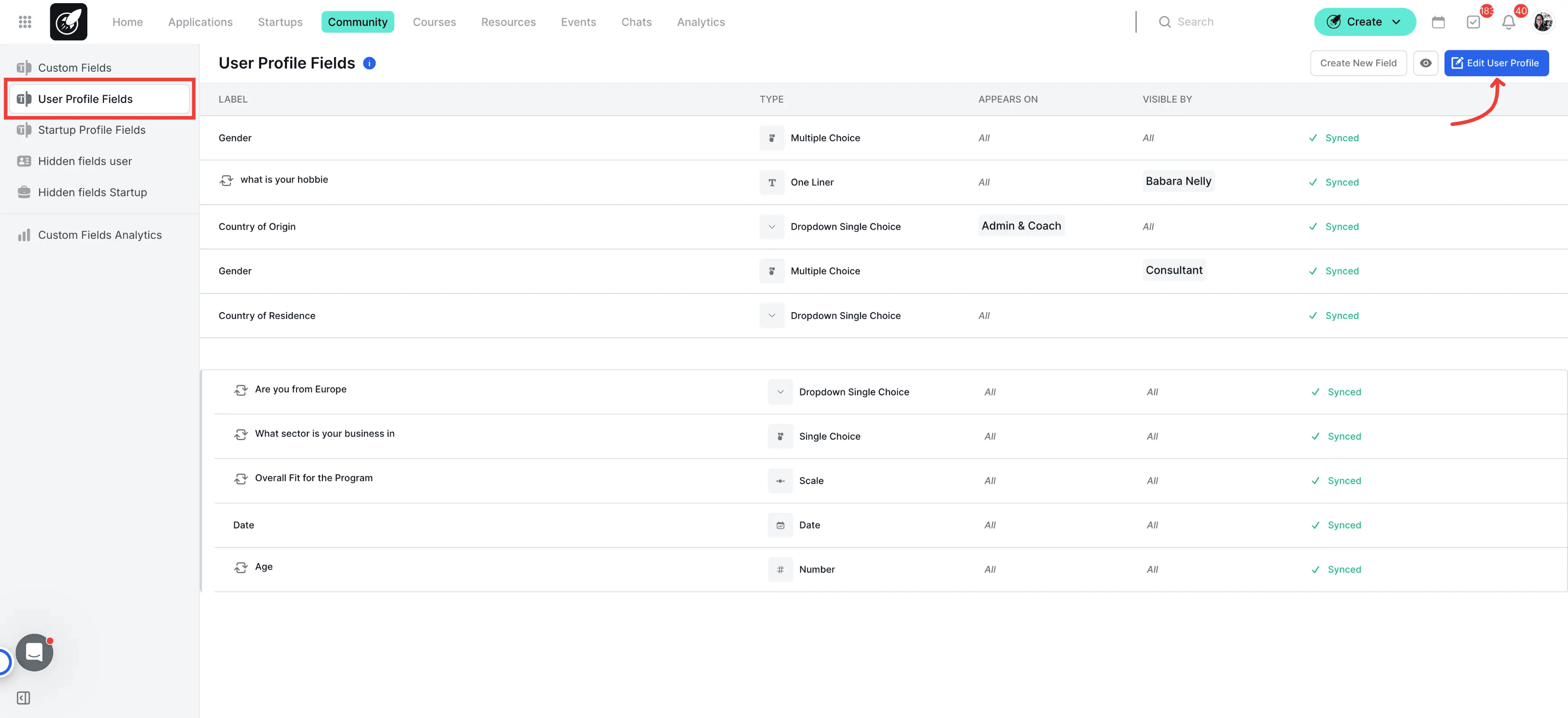The image size is (1568, 718).
Task: Open the Resources tab
Action: click(x=508, y=22)
